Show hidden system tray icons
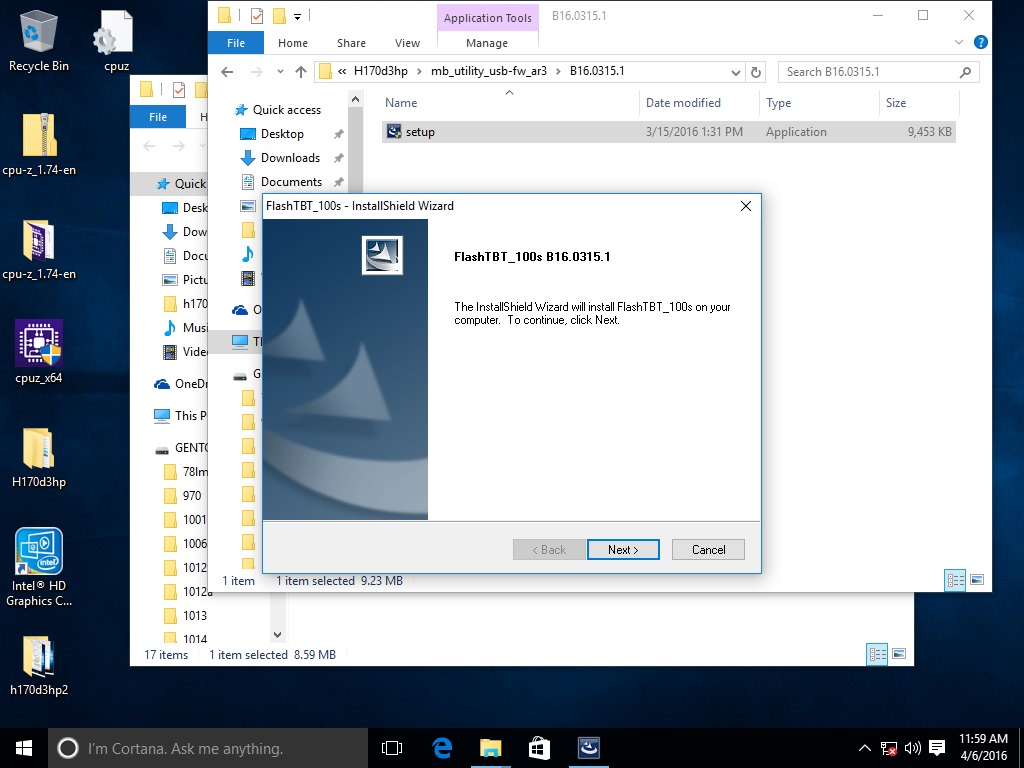Image resolution: width=1024 pixels, height=768 pixels. tap(865, 748)
